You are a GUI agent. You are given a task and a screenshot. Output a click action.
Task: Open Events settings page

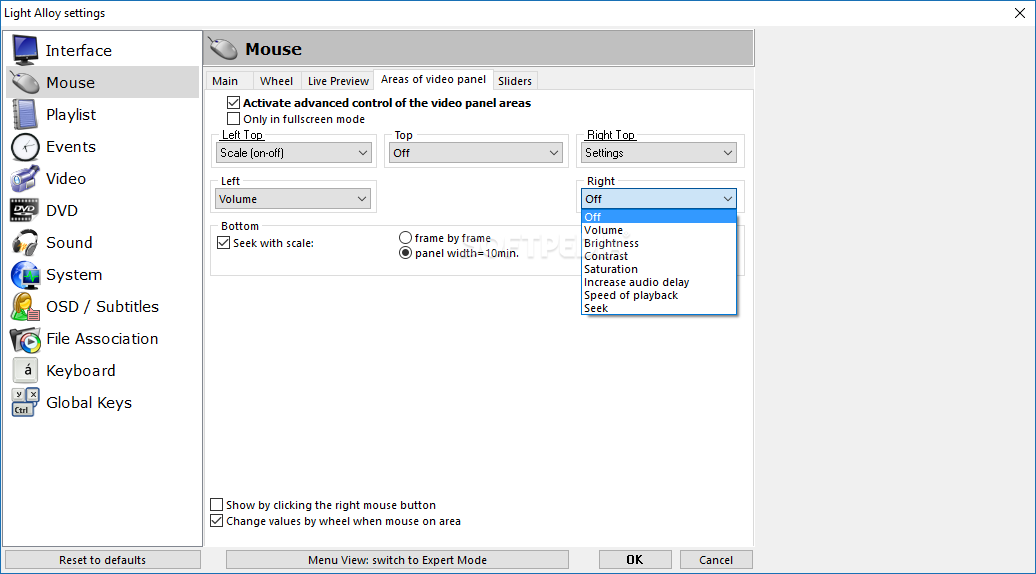103,147
